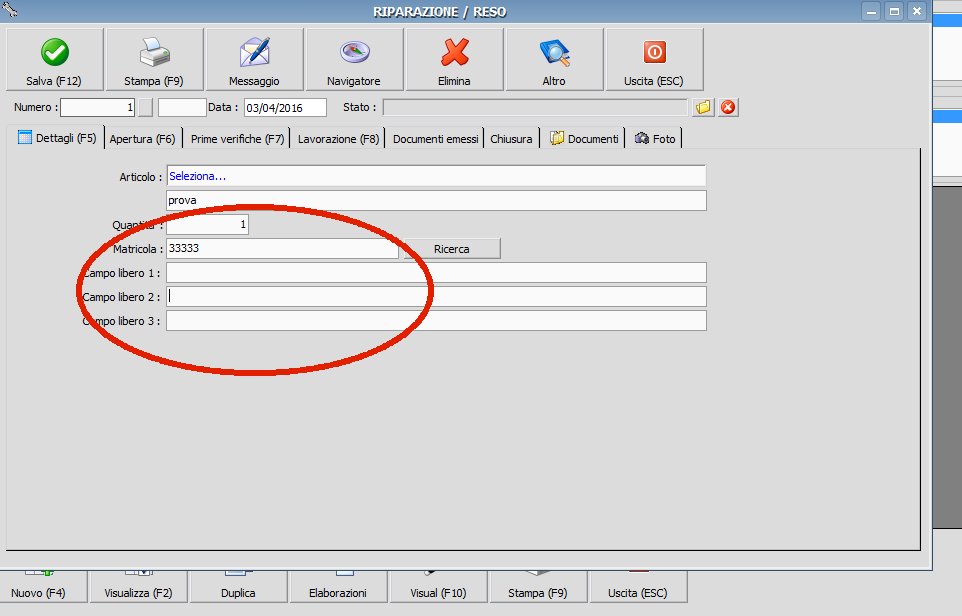Screen dimensions: 962x616
Task: Click the yellow folder icon next to Stato
Action: coord(703,107)
